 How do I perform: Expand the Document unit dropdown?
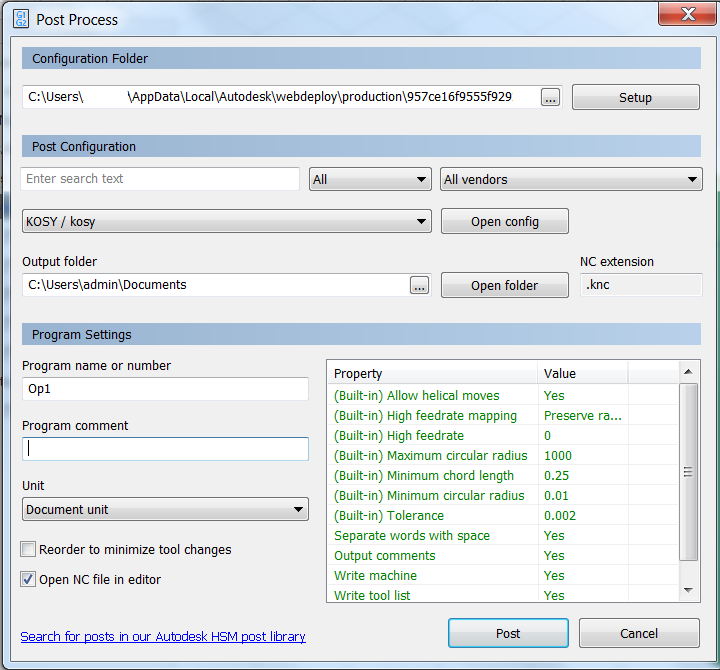165,510
